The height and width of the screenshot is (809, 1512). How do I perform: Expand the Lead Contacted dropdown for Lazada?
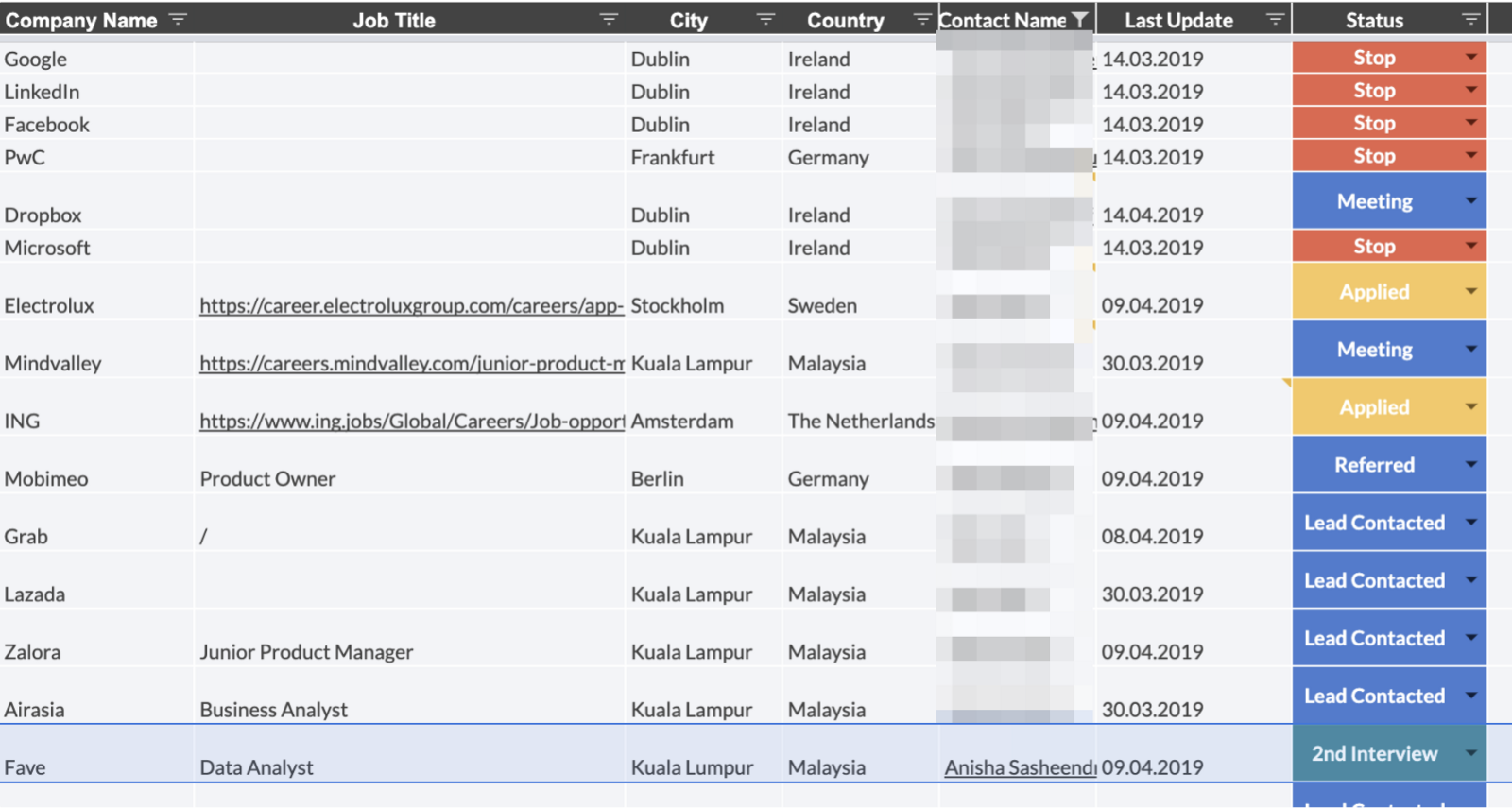(1470, 579)
